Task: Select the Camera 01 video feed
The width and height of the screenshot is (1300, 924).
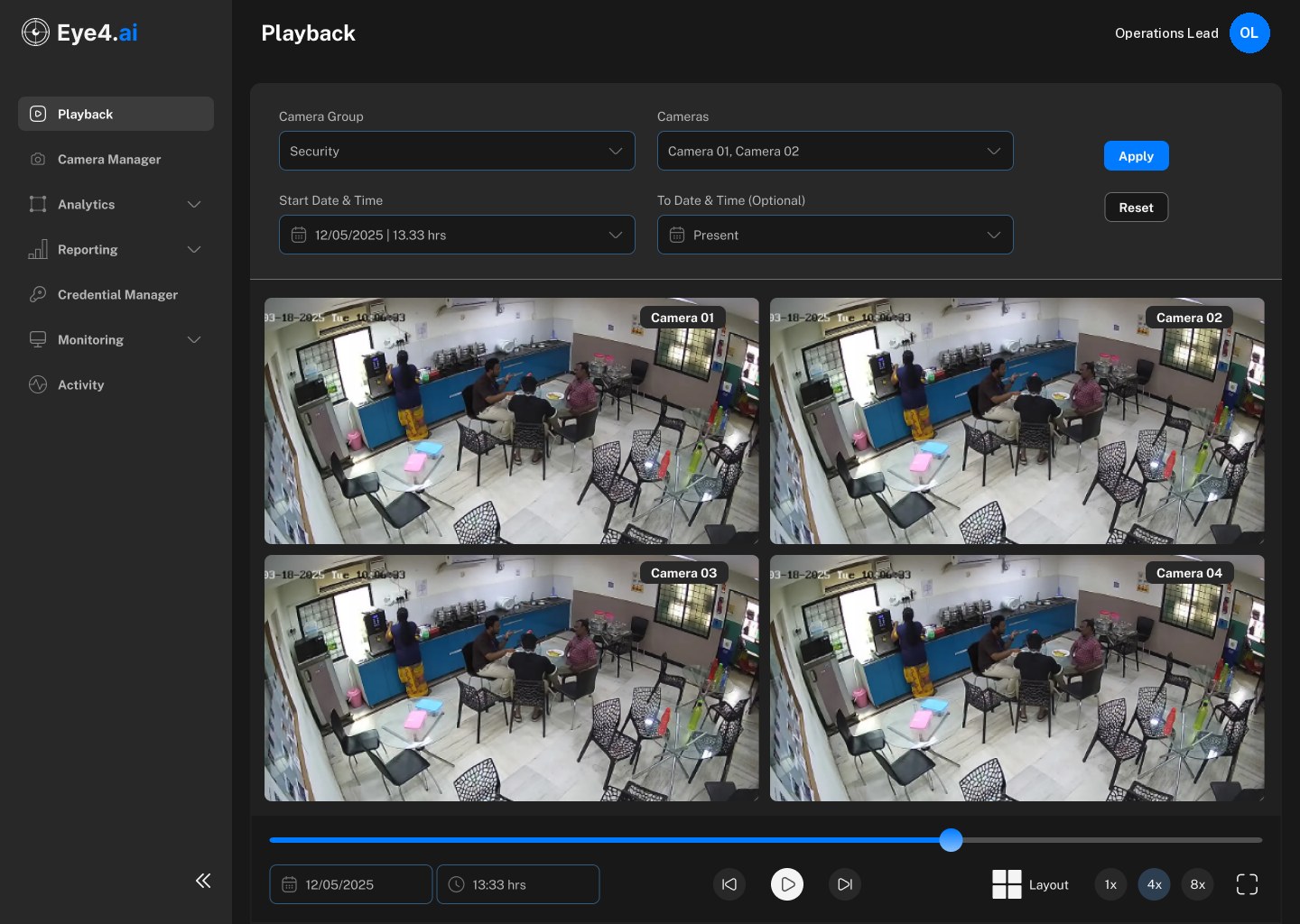Action: pos(511,420)
